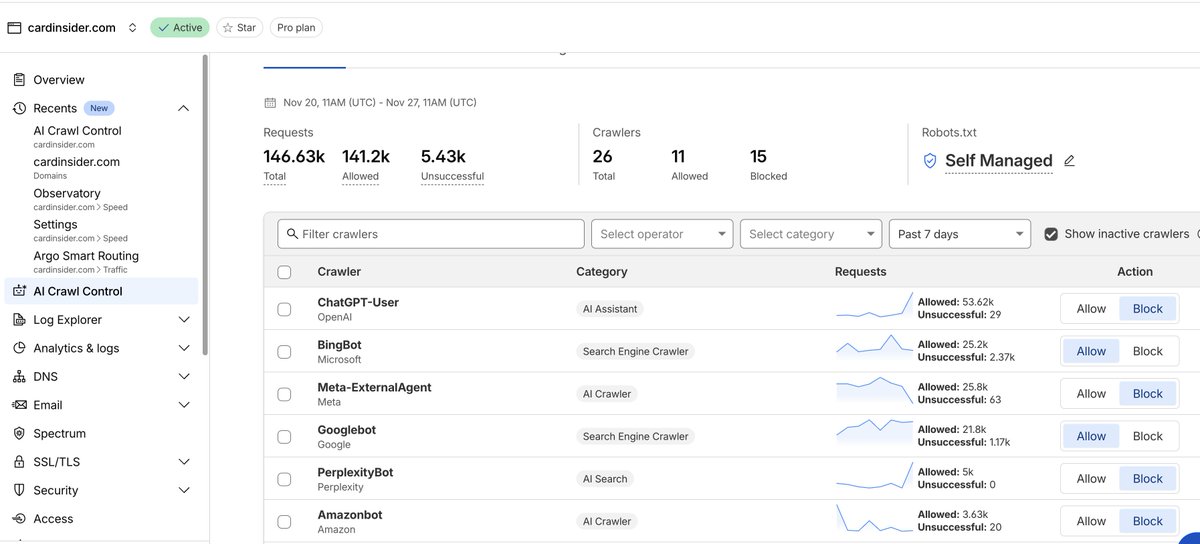This screenshot has width=1200, height=544.
Task: Click the sidebar vertical scrollbar
Action: [x=205, y=205]
